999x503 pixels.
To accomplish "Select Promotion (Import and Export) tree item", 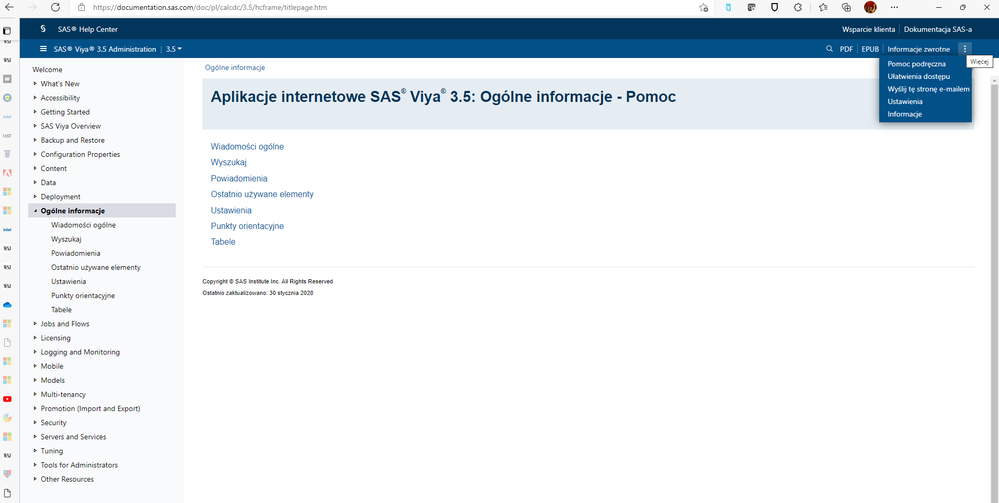I will (x=90, y=409).
